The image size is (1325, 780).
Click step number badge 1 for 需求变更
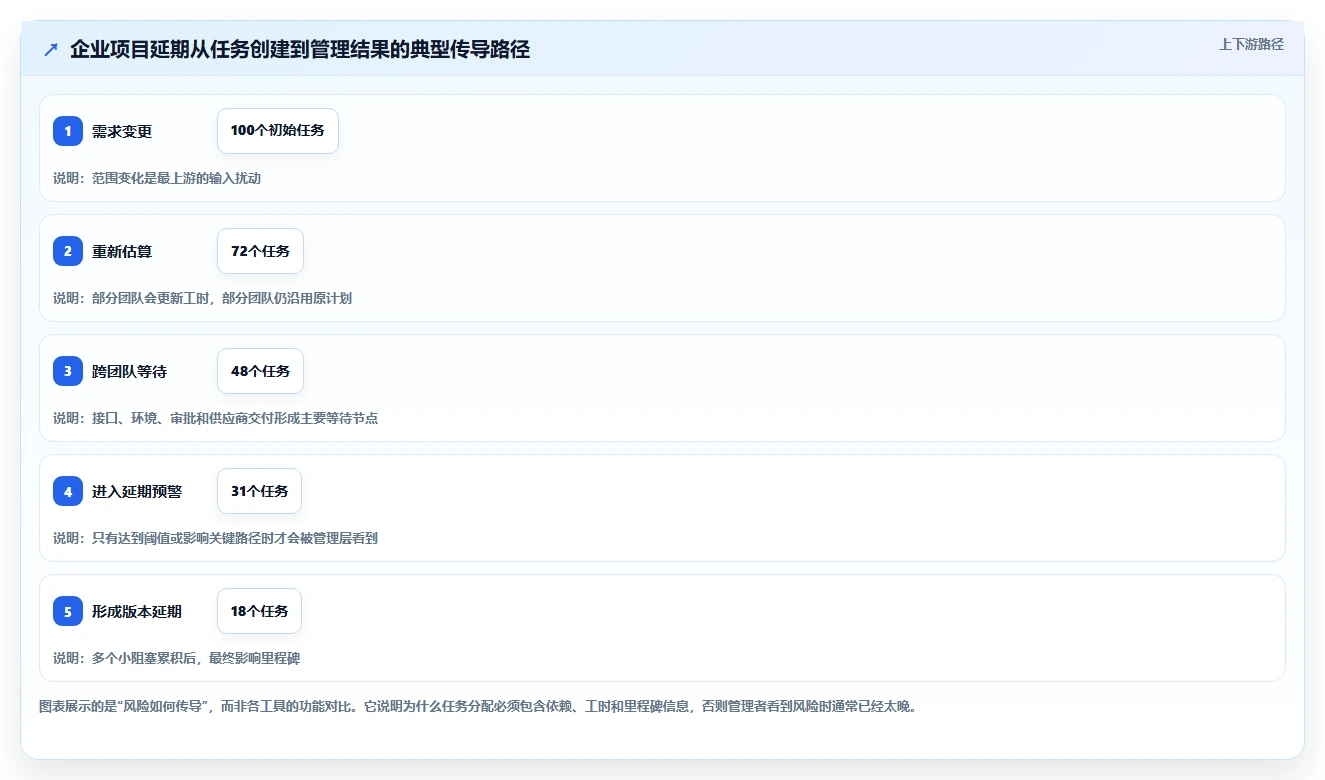[68, 131]
